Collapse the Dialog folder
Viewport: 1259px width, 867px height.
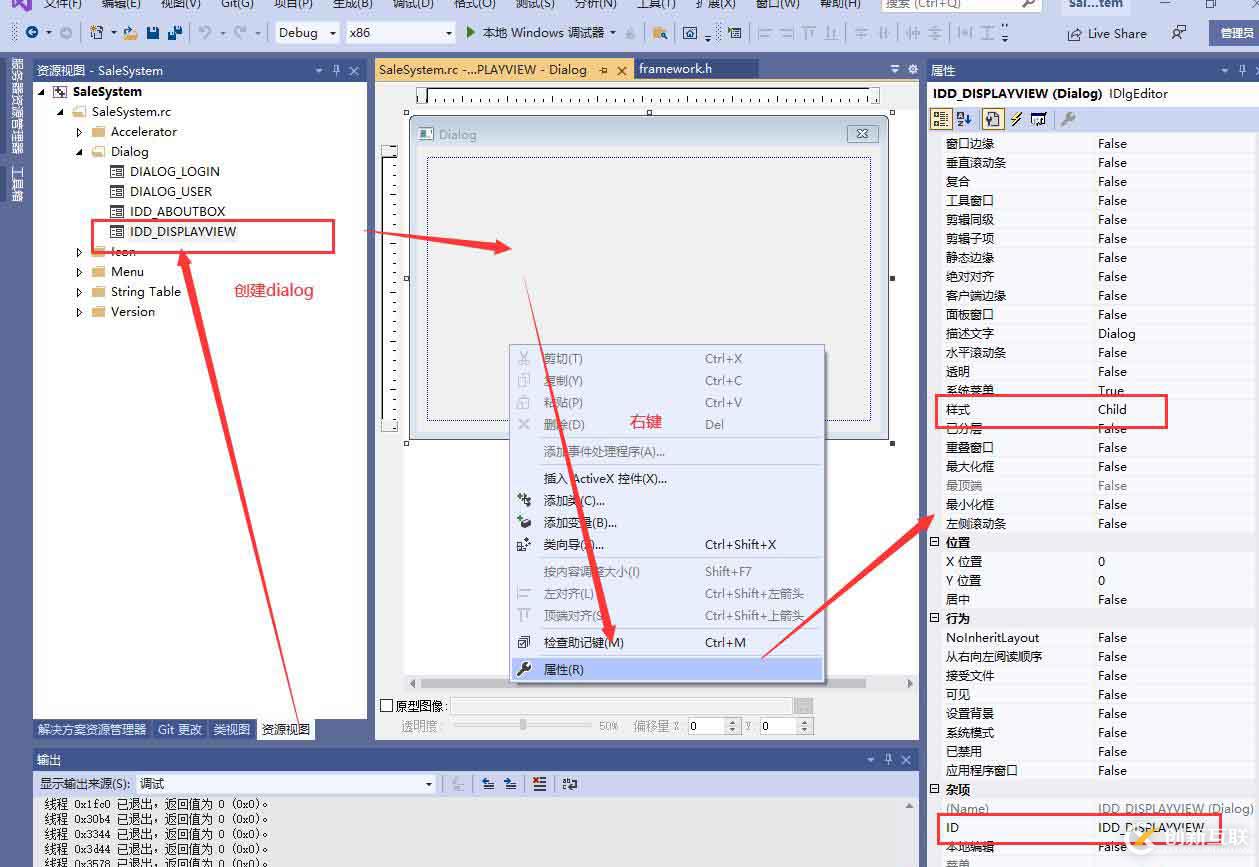(79, 152)
